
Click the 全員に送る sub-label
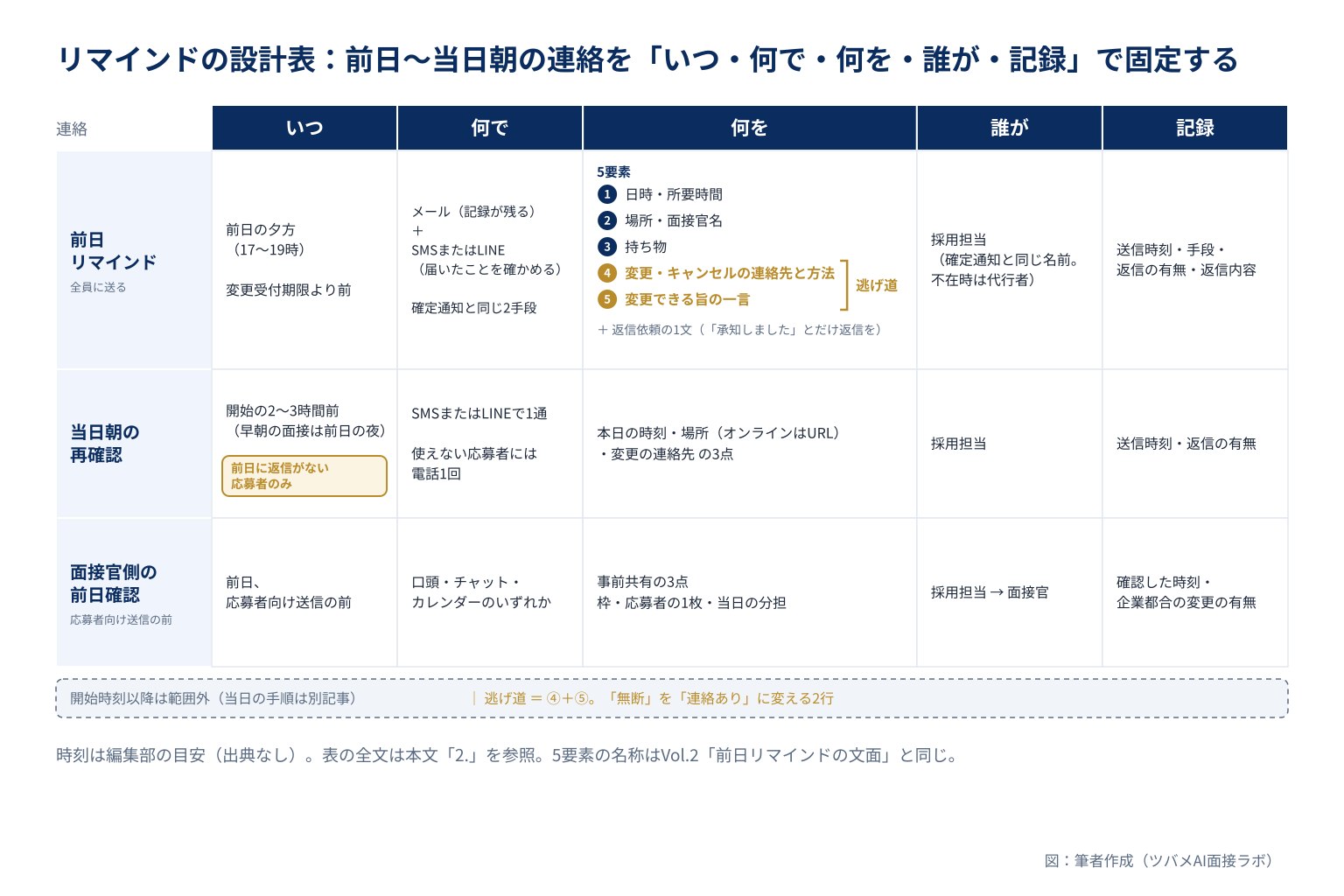(x=98, y=287)
